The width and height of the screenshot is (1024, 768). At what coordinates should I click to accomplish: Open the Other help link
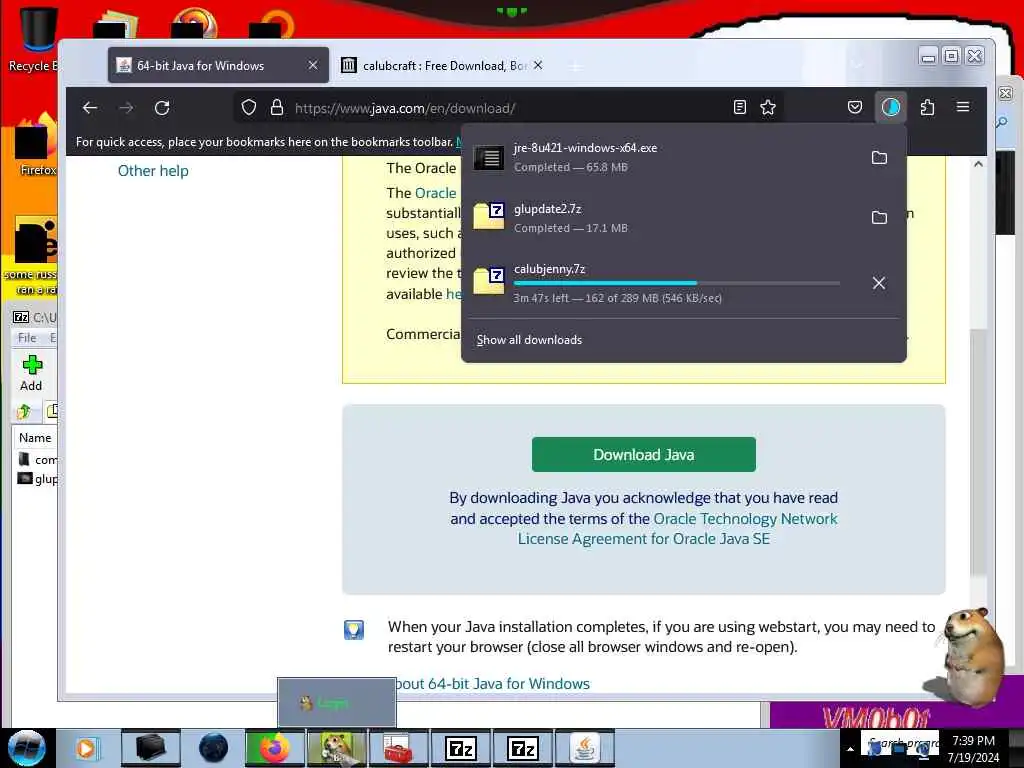pyautogui.click(x=153, y=170)
